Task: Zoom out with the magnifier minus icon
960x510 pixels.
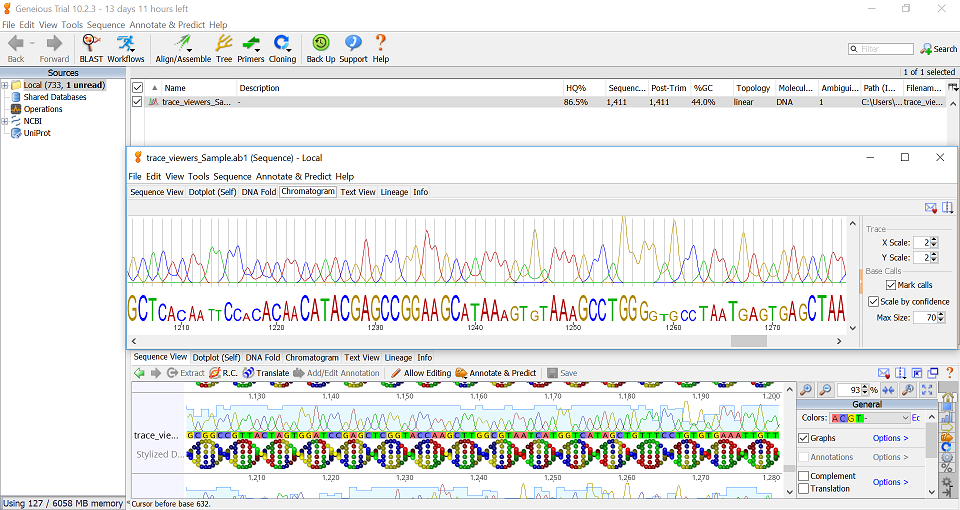Action: pyautogui.click(x=825, y=390)
